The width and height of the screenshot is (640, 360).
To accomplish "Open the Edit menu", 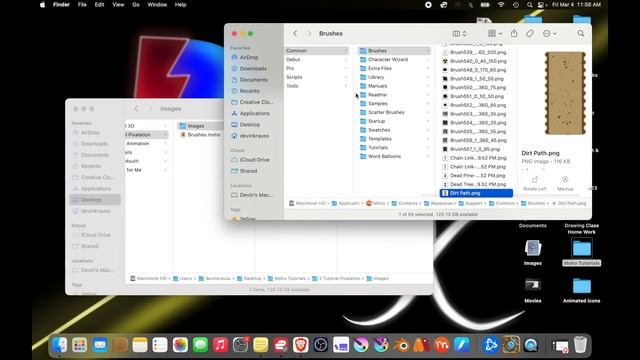I will pyautogui.click(x=99, y=4).
